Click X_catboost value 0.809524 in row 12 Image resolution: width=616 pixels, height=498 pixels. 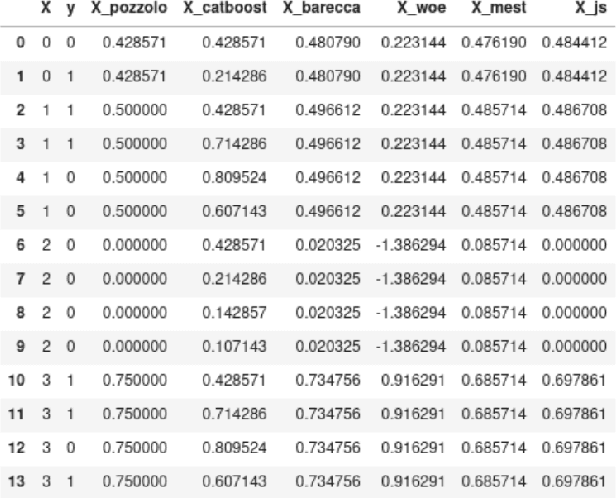tap(235, 447)
